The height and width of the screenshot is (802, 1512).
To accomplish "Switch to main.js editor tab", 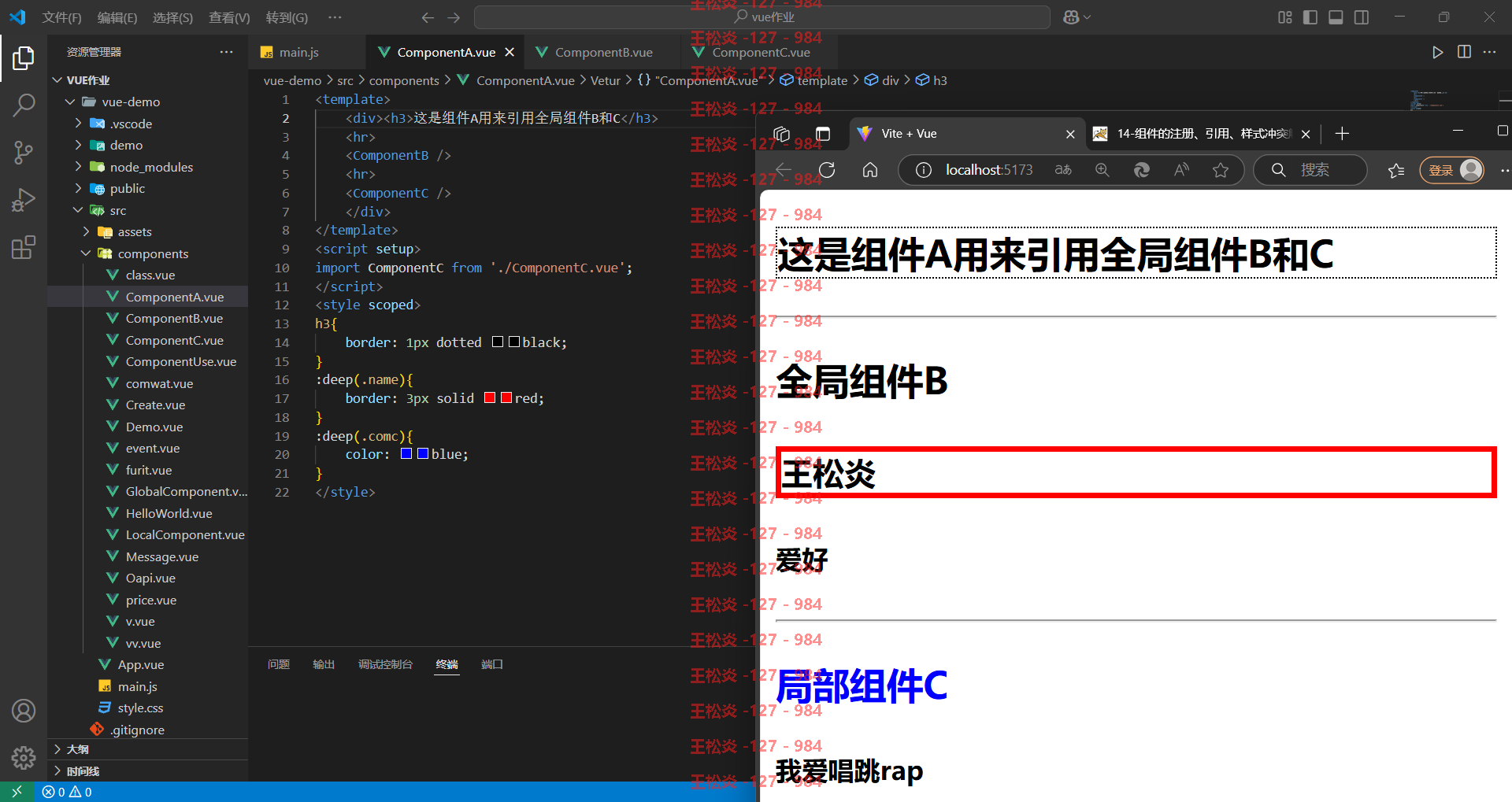I will pos(299,52).
